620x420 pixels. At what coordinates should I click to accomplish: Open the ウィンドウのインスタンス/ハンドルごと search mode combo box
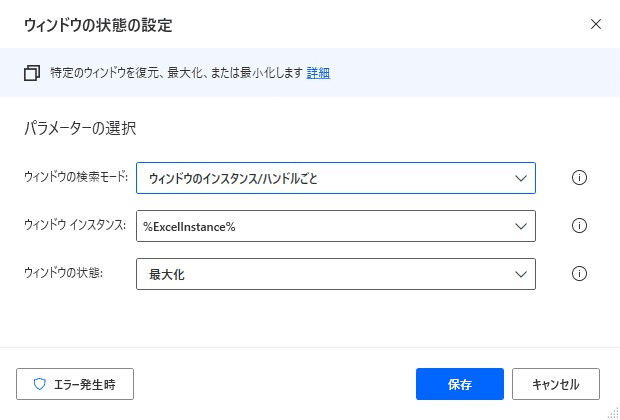[x=336, y=178]
